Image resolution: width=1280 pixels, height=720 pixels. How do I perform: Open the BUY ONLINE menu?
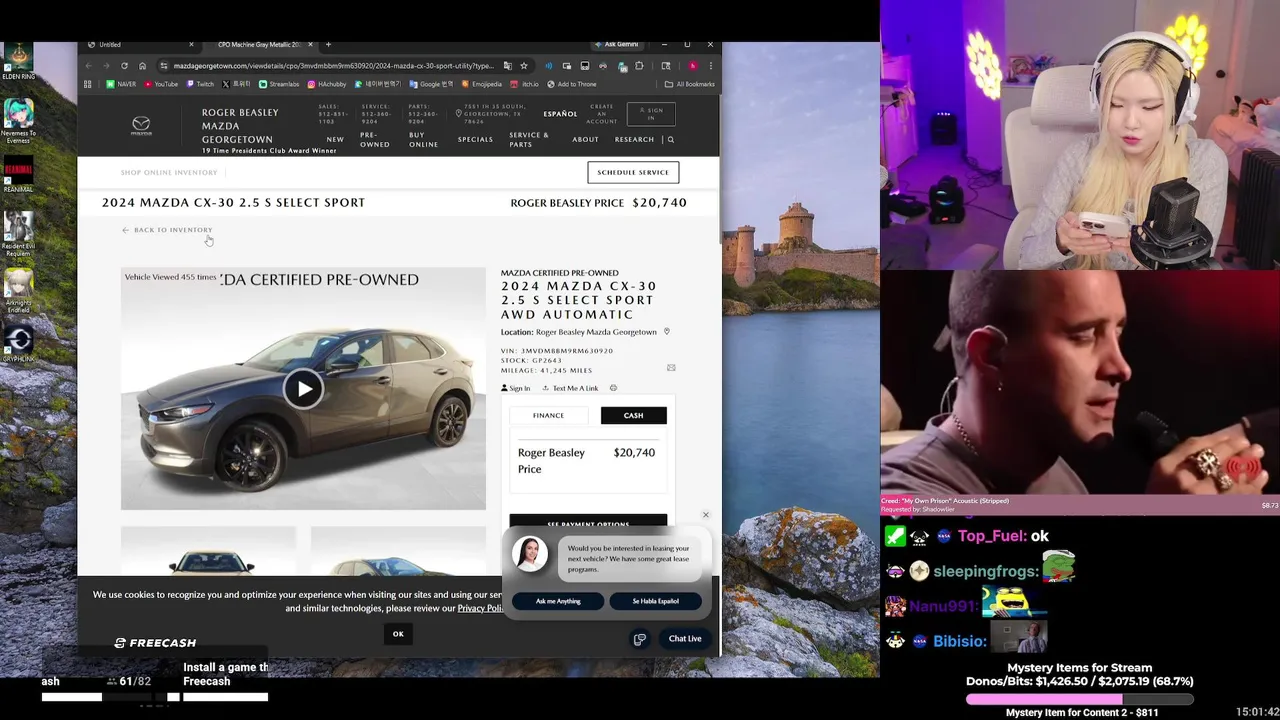pyautogui.click(x=423, y=140)
